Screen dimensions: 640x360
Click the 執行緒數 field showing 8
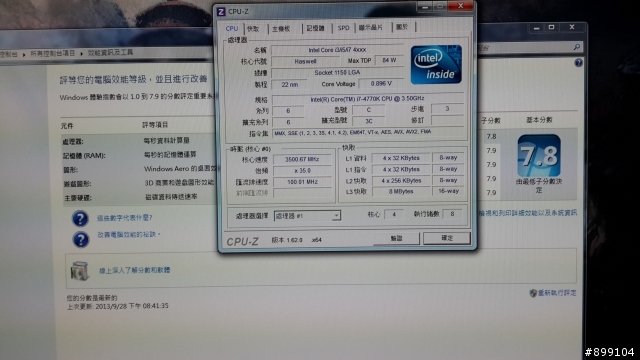(x=452, y=214)
